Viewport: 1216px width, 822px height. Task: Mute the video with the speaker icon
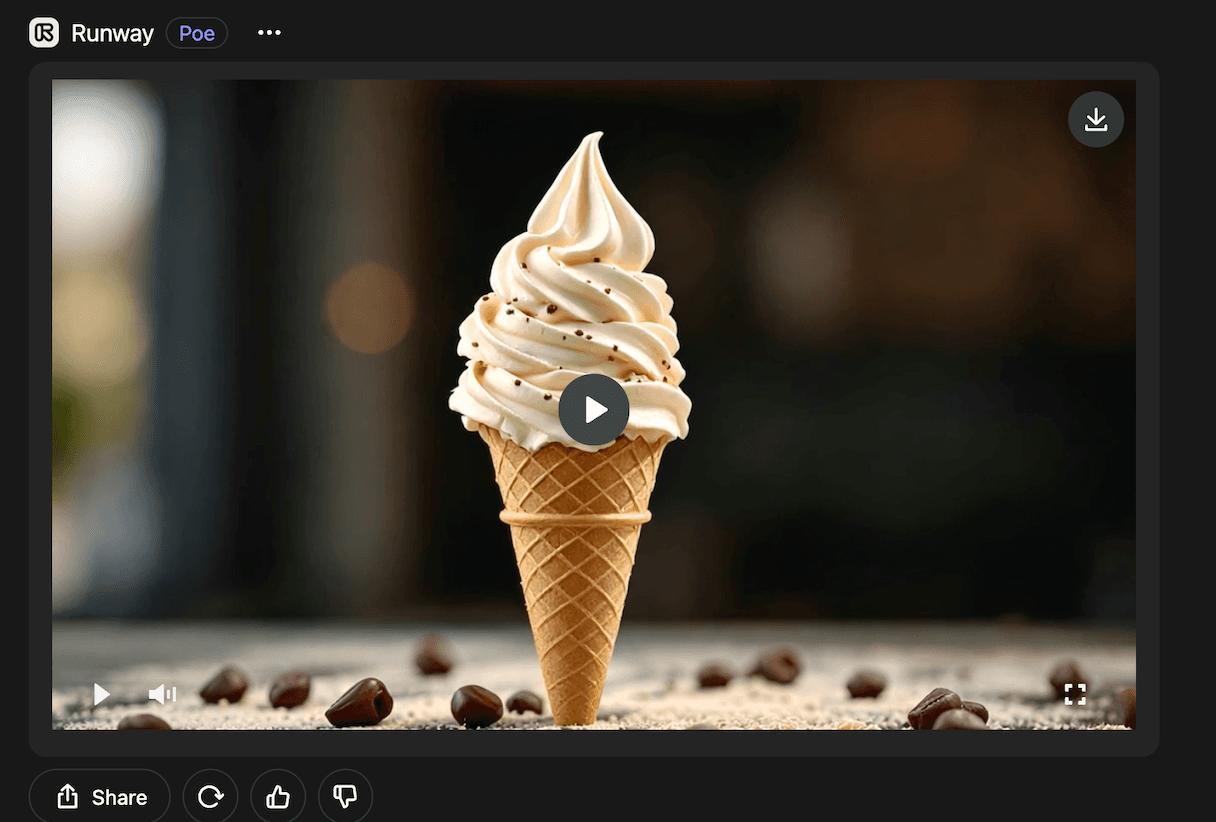tap(162, 694)
